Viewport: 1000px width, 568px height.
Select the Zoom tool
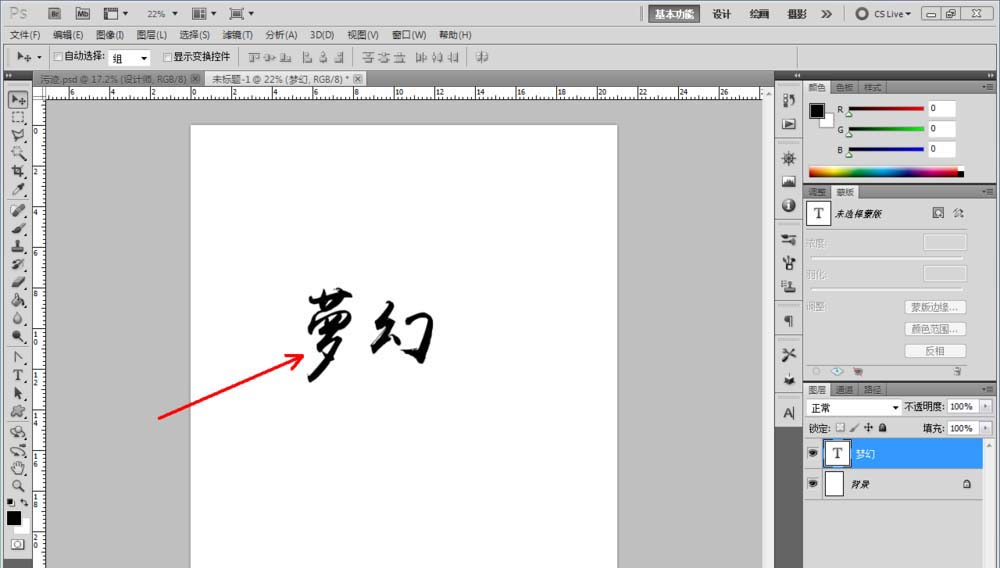point(18,486)
